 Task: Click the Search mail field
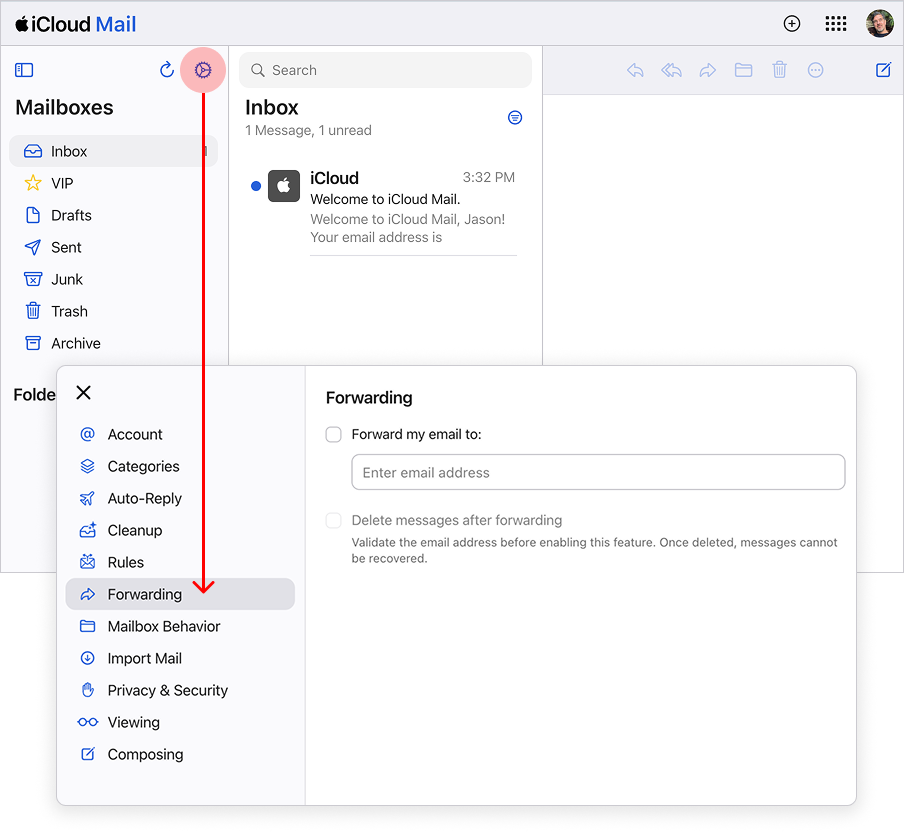pos(385,70)
